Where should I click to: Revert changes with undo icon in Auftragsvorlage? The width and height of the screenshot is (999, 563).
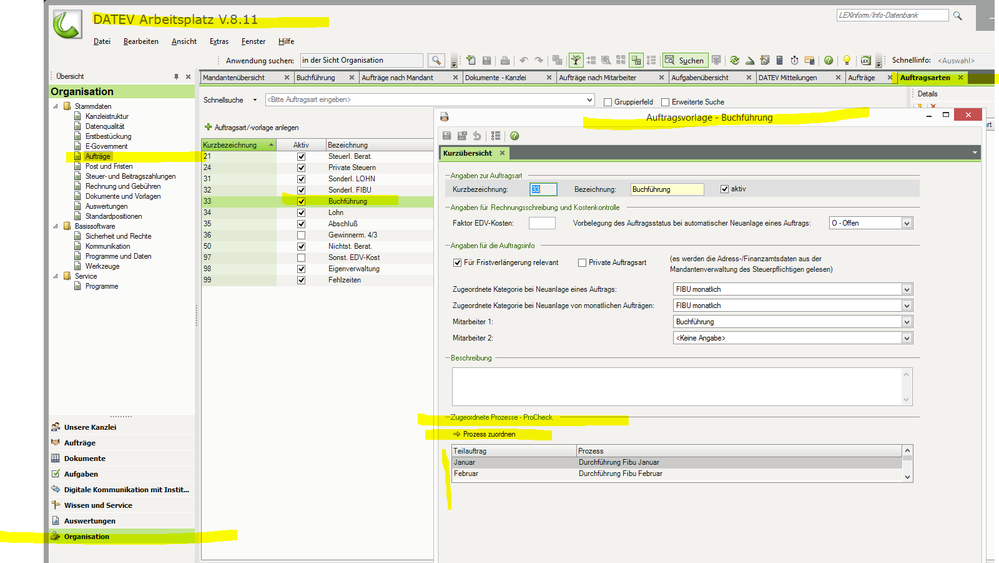click(477, 136)
